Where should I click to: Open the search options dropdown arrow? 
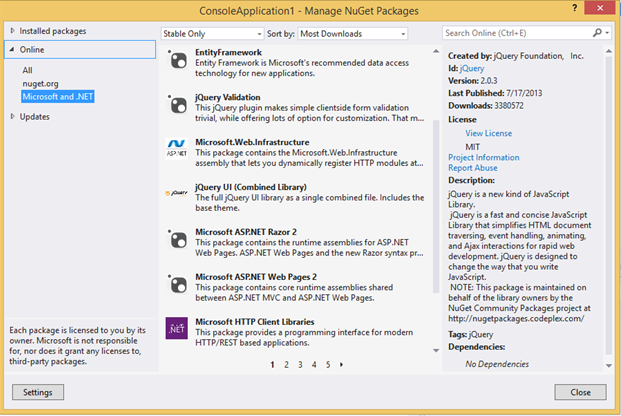click(x=607, y=33)
